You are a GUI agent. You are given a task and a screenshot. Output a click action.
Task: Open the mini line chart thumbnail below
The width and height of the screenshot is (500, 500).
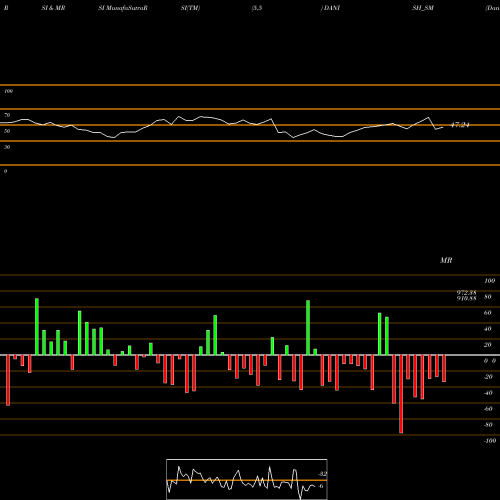tap(247, 479)
